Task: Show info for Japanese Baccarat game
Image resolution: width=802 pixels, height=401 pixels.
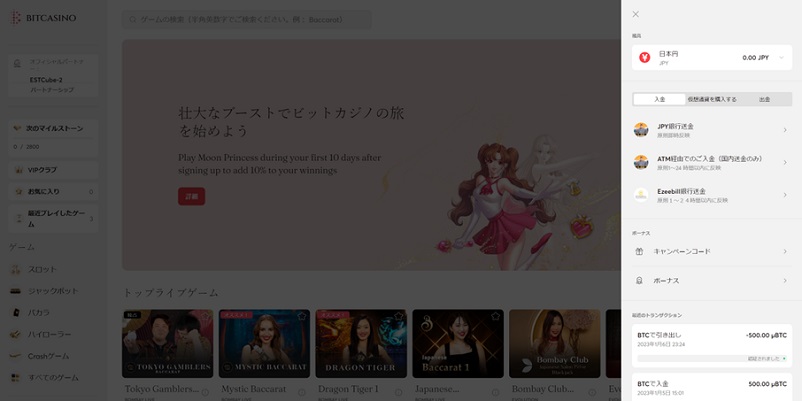Action: 495,392
